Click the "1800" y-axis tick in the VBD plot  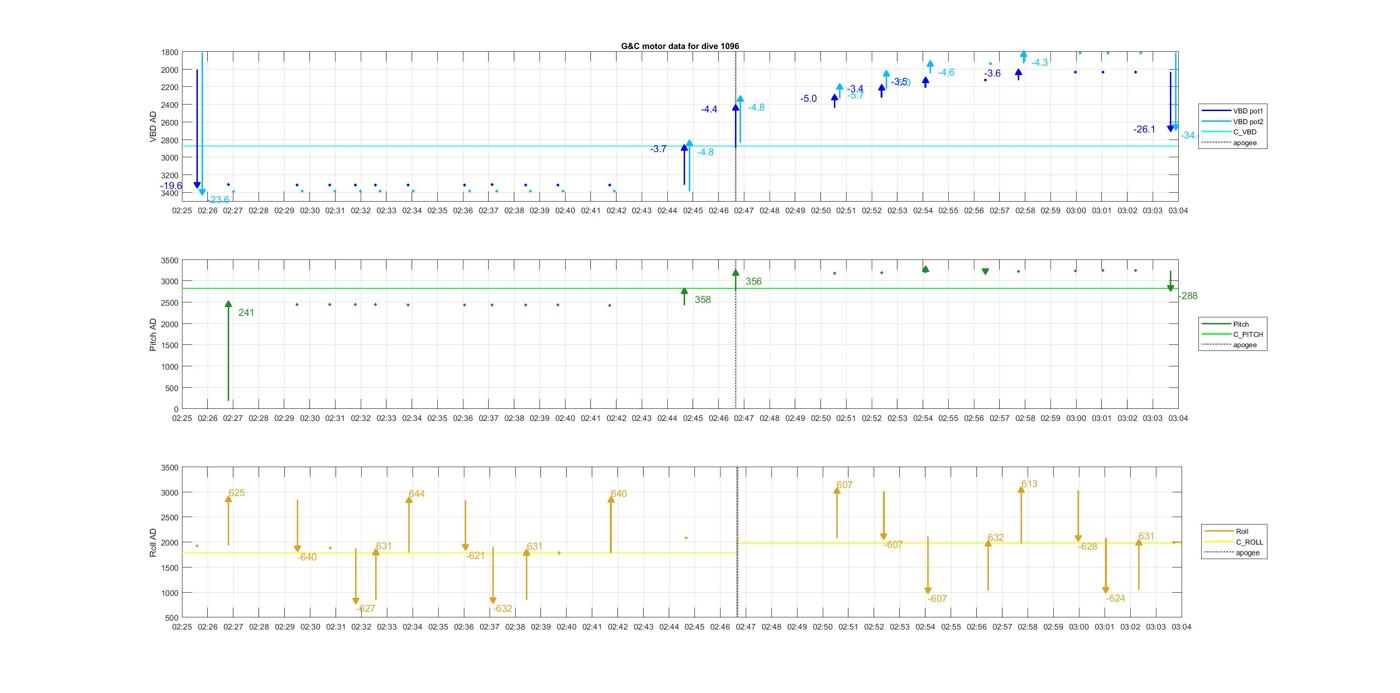170,52
